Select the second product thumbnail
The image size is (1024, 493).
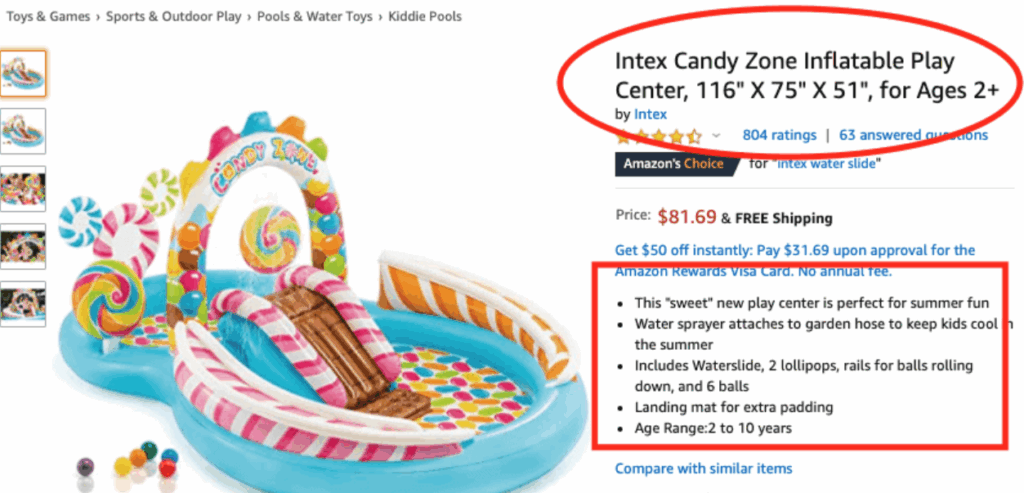click(23, 130)
